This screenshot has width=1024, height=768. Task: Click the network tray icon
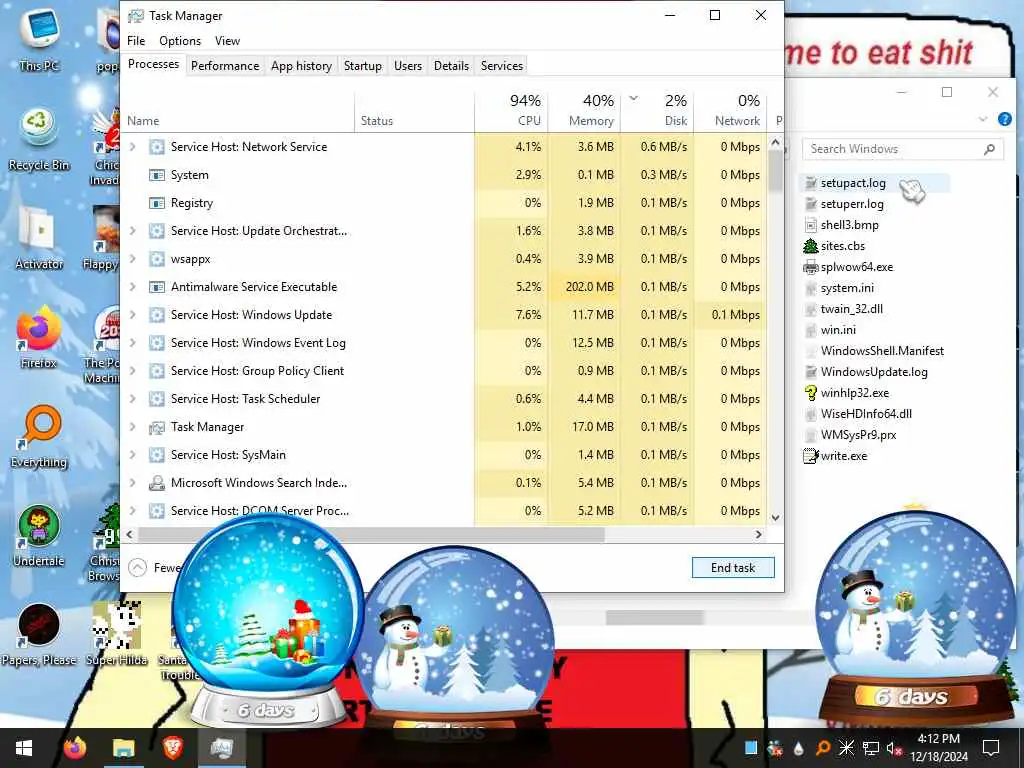[871, 748]
